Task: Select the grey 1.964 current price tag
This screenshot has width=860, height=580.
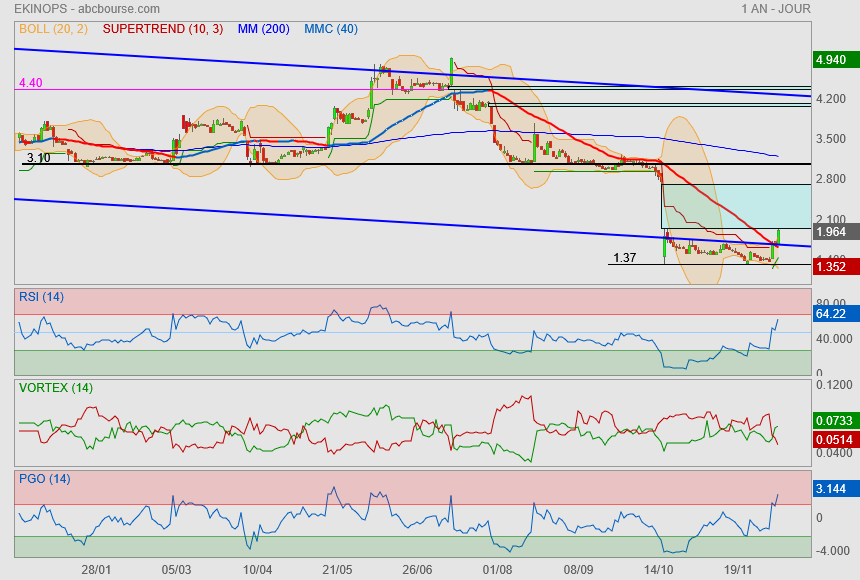Action: [x=831, y=232]
